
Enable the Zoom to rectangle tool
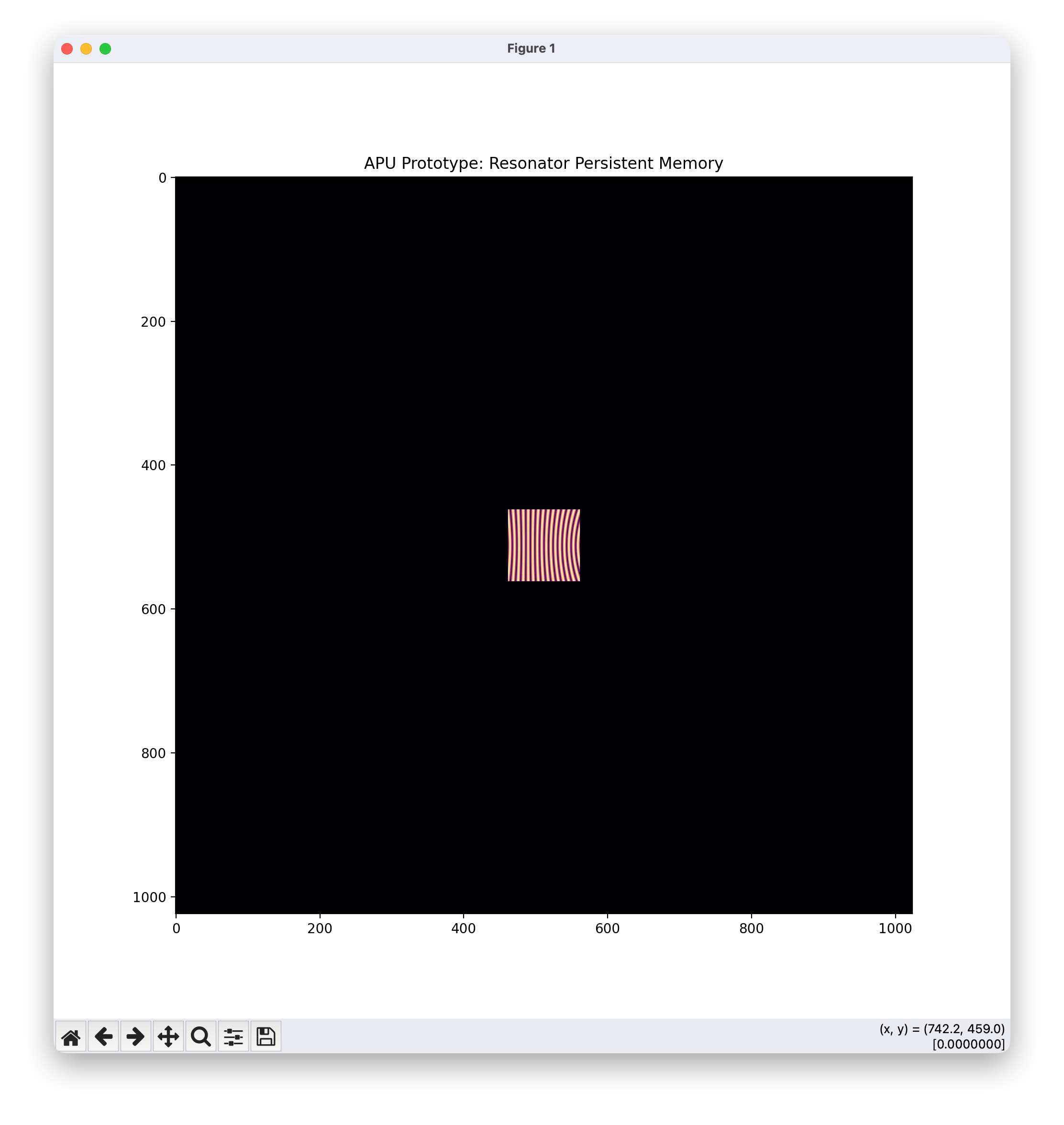tap(201, 1037)
